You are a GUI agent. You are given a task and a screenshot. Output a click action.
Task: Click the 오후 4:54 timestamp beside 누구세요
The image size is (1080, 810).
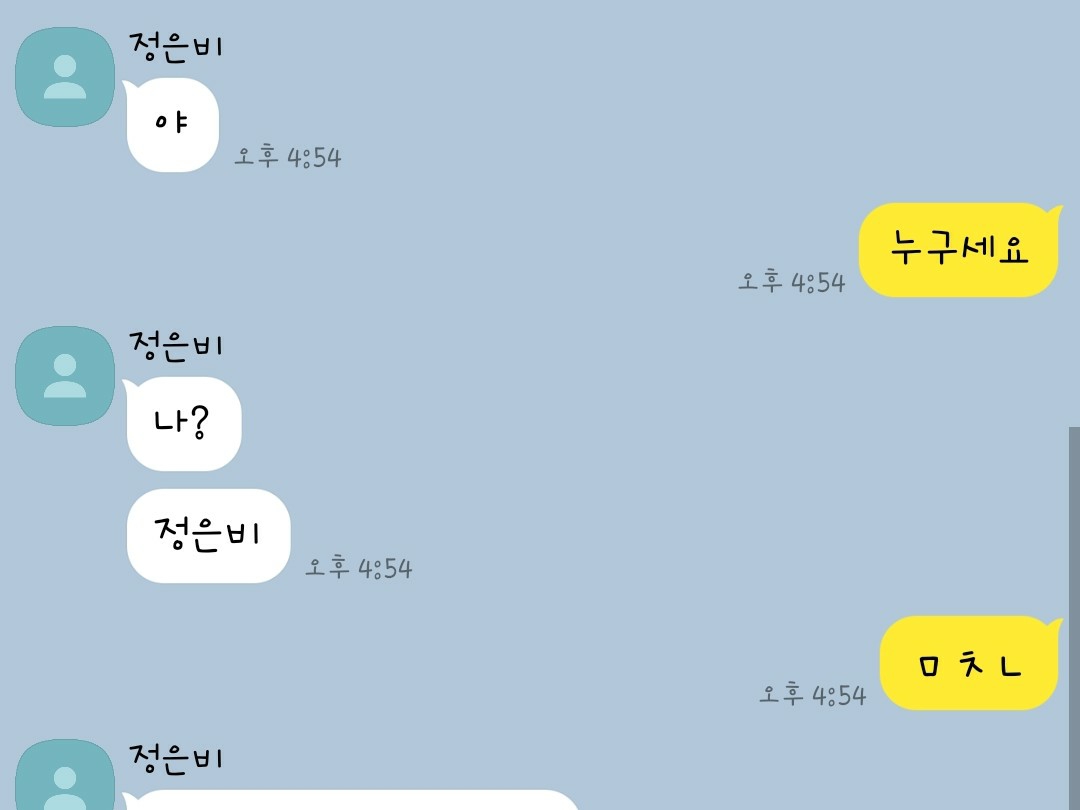791,282
